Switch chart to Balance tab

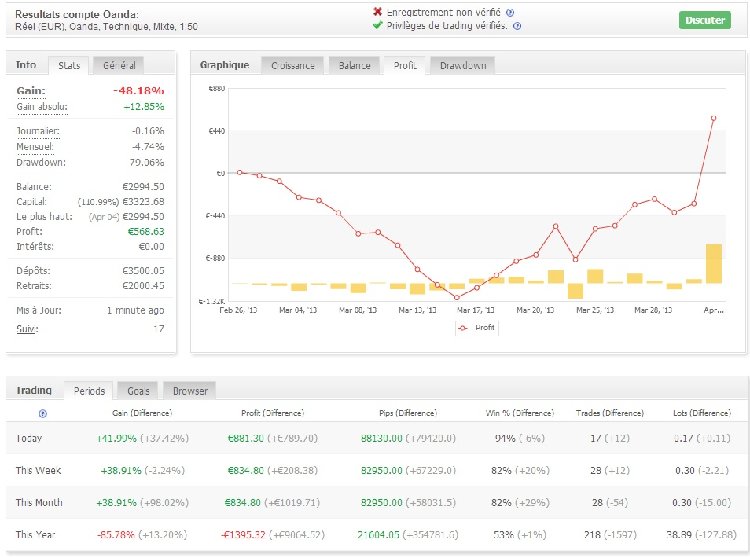(x=354, y=65)
